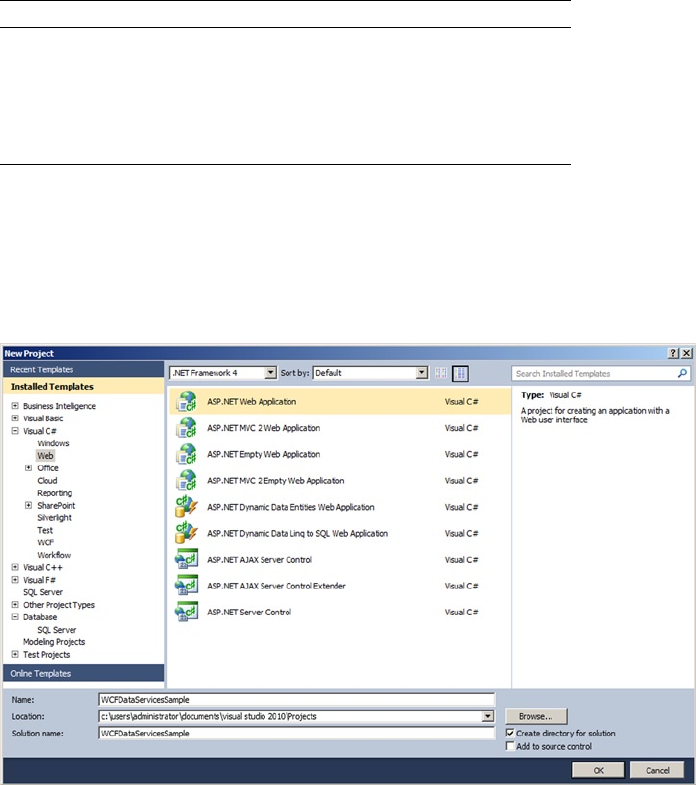Select 'ASP.NET Server Control' text
This screenshot has width=696, height=785.
(249, 612)
